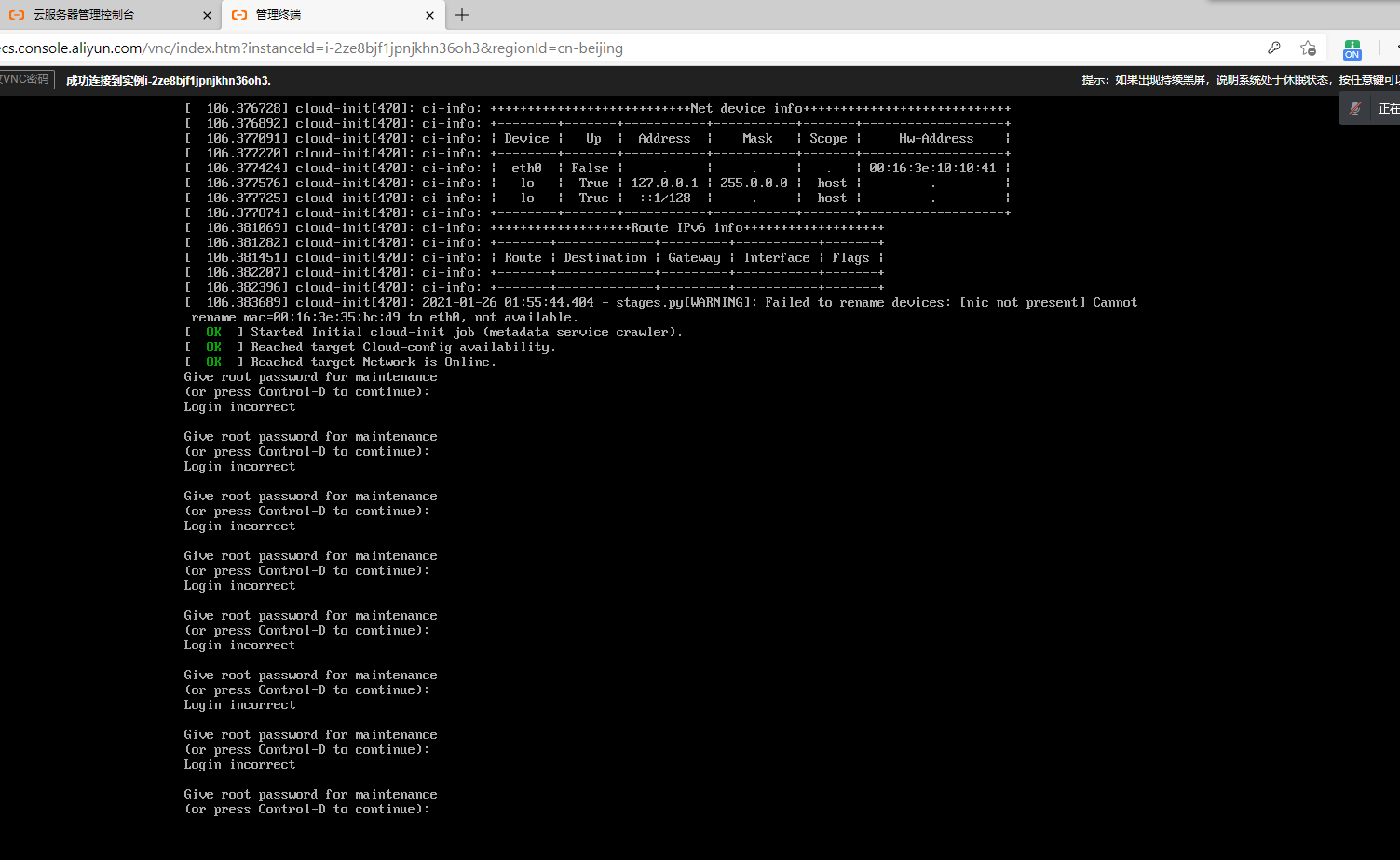Image resolution: width=1400 pixels, height=860 pixels.
Task: Click the 修改VNC密码 button
Action: (26, 80)
